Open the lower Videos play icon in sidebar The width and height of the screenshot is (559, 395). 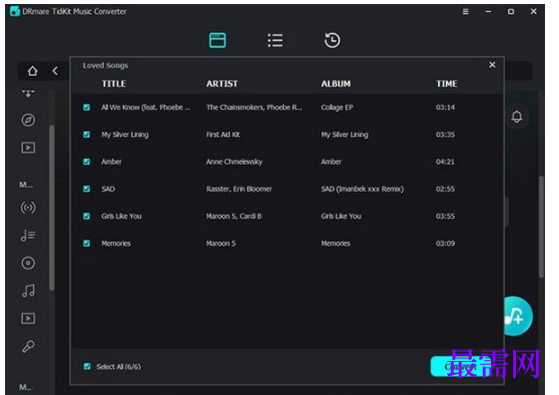click(28, 318)
